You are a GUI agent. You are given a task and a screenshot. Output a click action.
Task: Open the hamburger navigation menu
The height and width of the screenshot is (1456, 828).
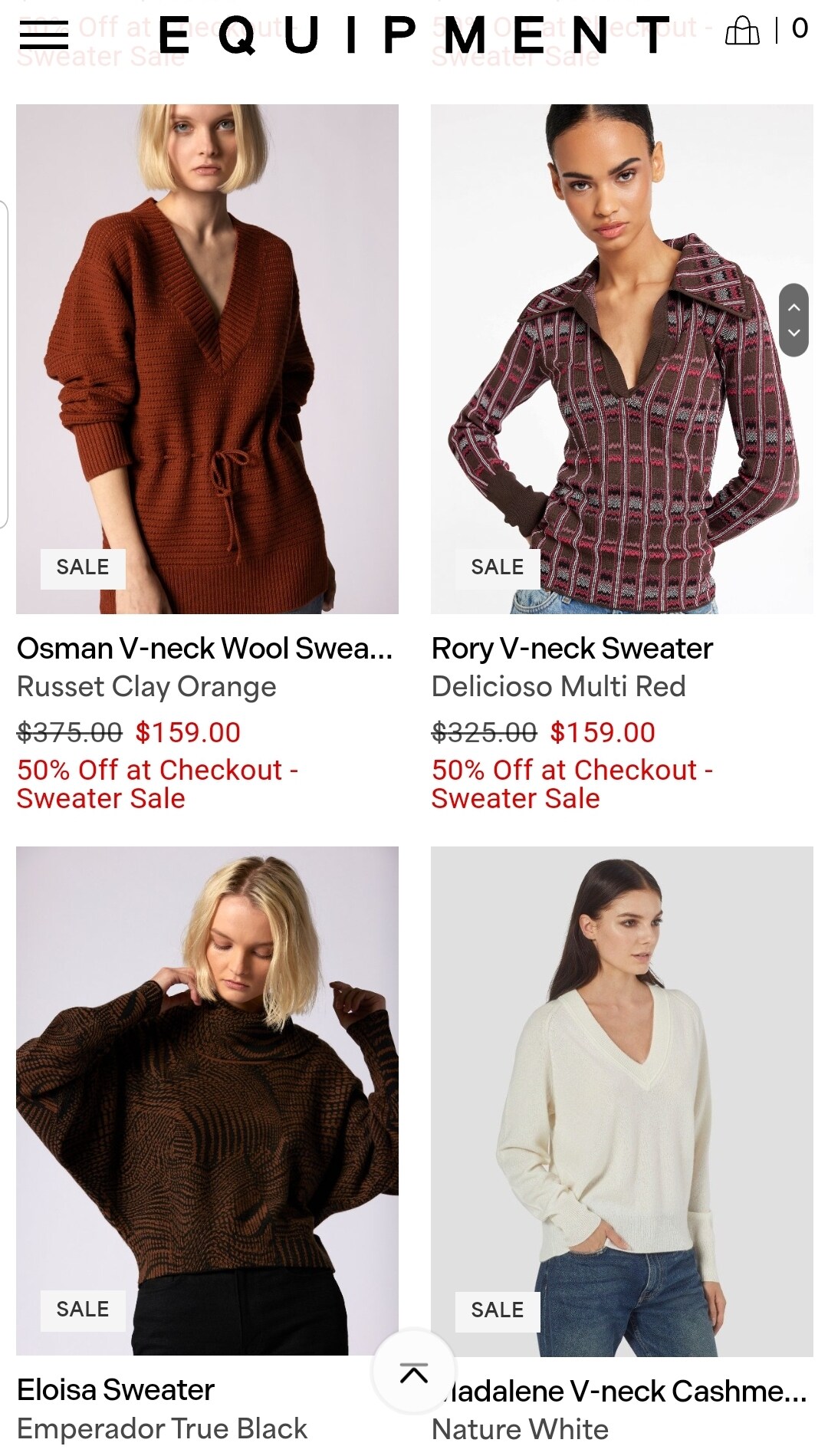(44, 35)
